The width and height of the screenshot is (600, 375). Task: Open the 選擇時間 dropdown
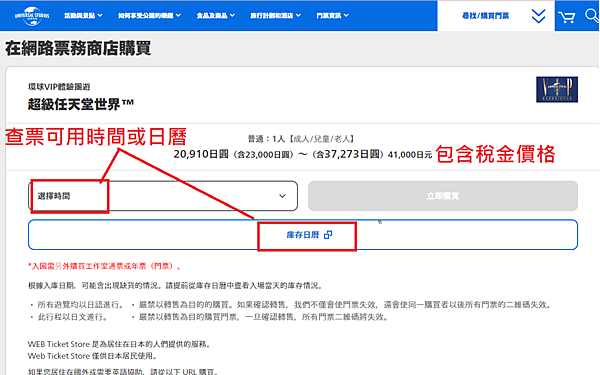tap(163, 196)
